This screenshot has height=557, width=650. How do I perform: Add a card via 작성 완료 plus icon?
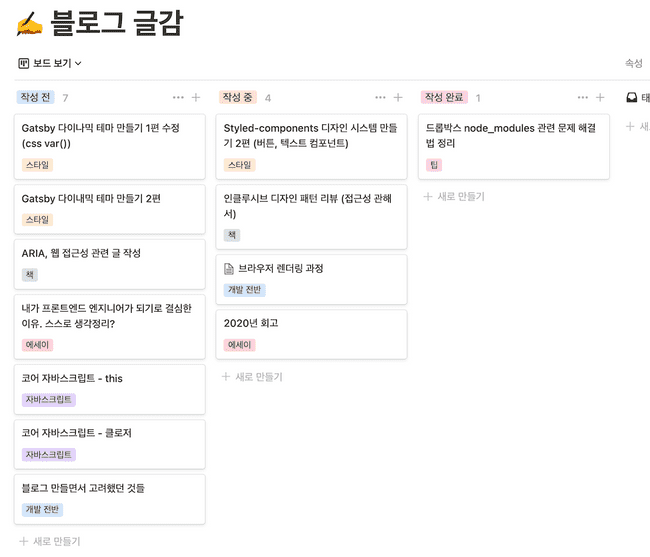pyautogui.click(x=600, y=97)
